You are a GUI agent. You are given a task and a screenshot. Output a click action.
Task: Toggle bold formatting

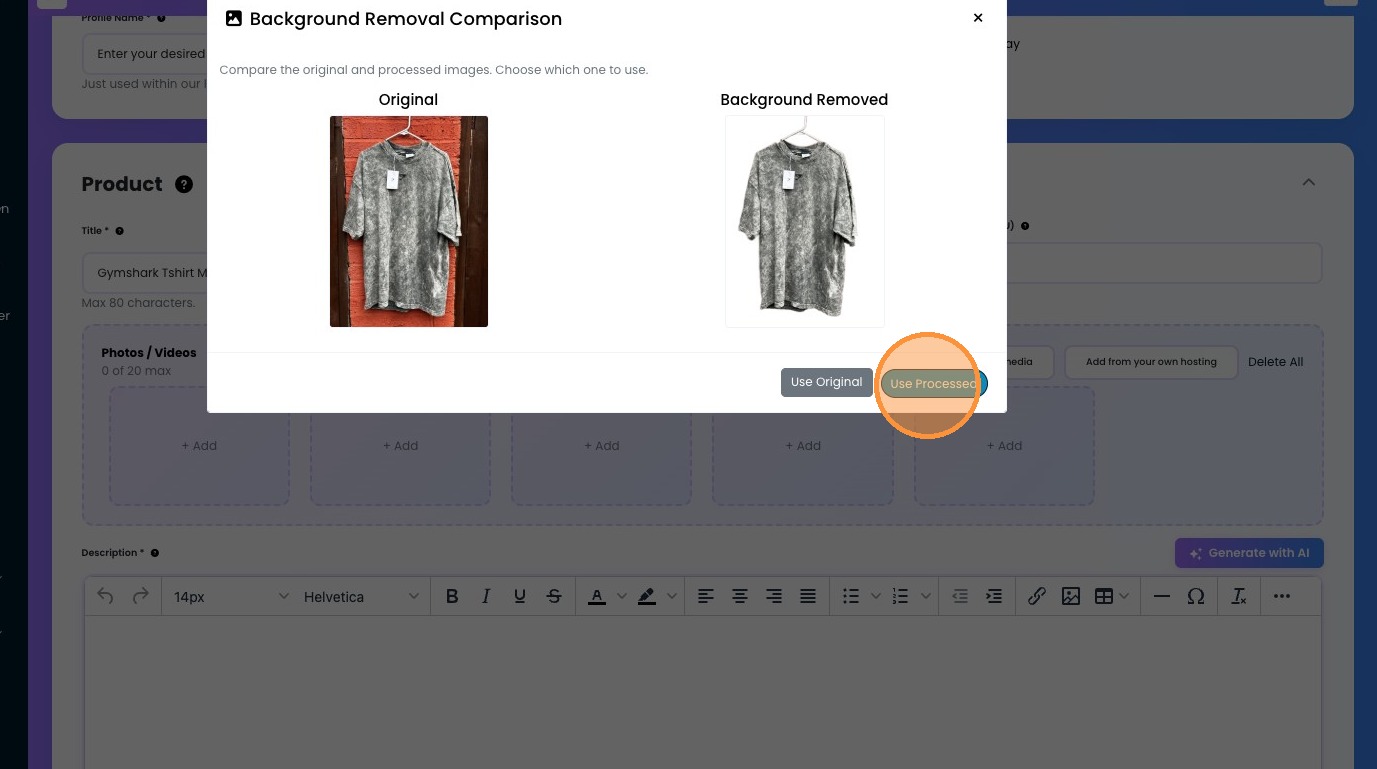(x=452, y=596)
